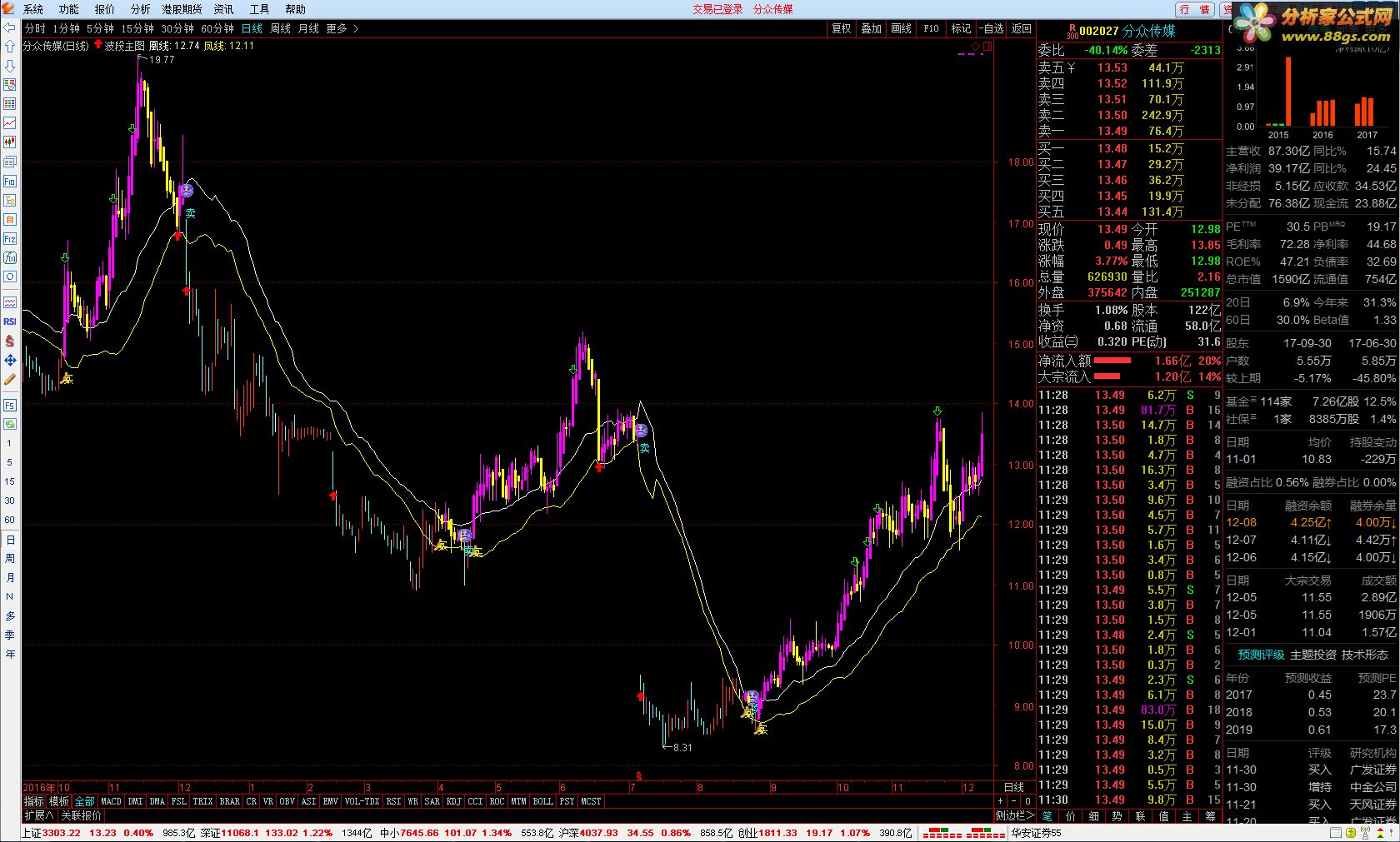Open the 关联报价 related quotes button
The height and width of the screenshot is (842, 1400).
(82, 815)
